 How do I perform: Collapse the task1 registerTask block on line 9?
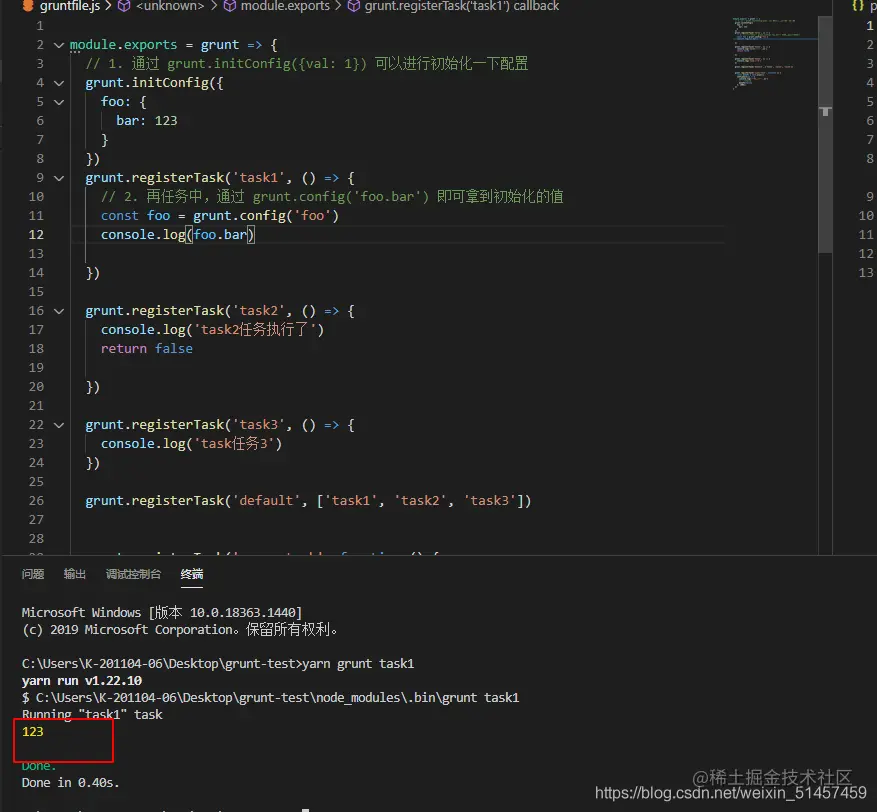coord(59,178)
